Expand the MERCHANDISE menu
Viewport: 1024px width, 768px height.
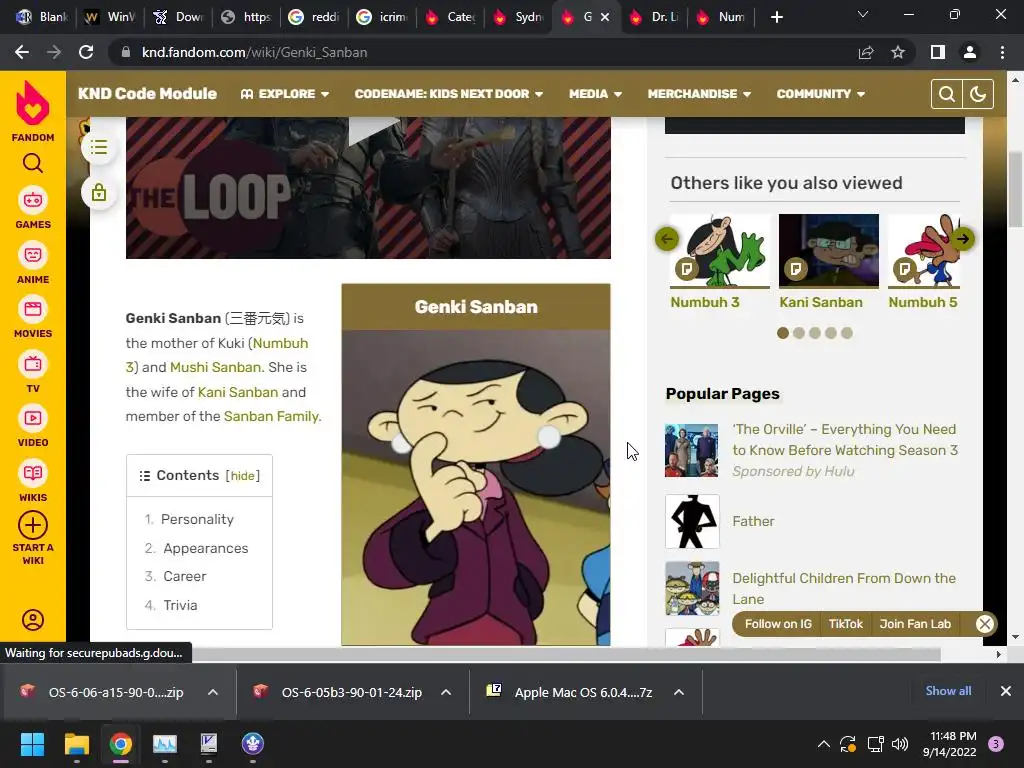coord(699,94)
